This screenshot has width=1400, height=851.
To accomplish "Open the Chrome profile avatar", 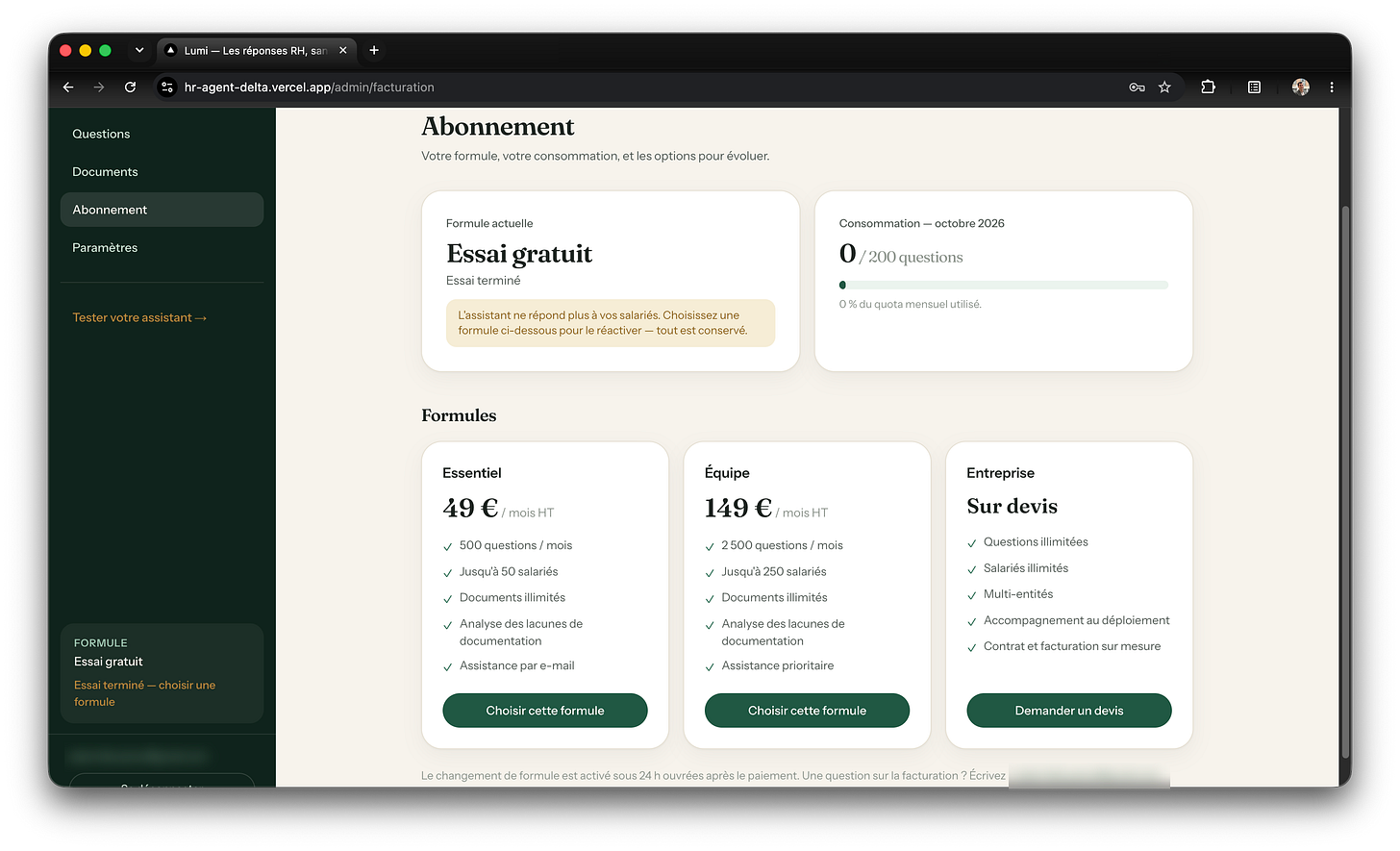I will pos(1301,88).
